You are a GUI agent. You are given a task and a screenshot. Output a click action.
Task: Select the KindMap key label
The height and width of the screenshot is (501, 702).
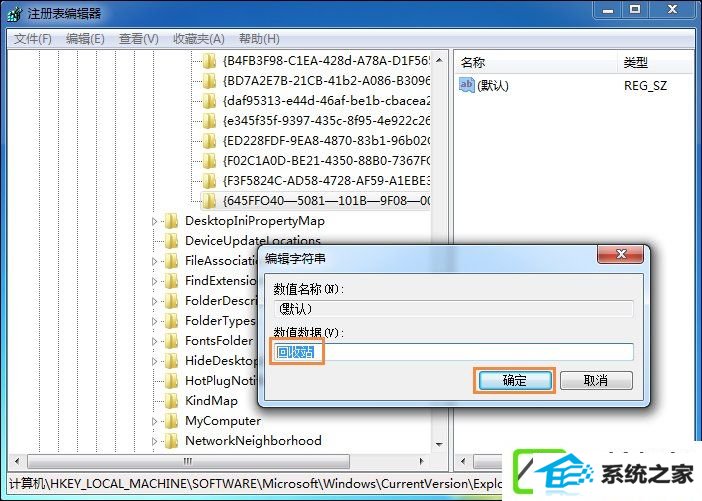[211, 401]
